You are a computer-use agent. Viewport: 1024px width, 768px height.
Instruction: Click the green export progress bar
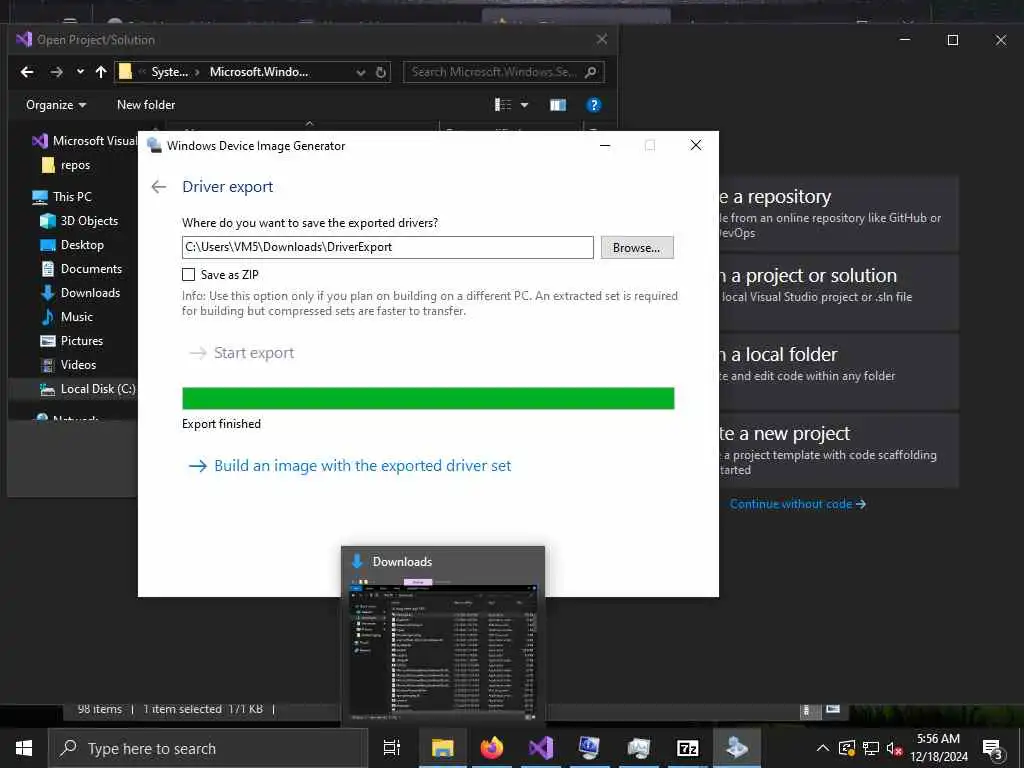(428, 398)
